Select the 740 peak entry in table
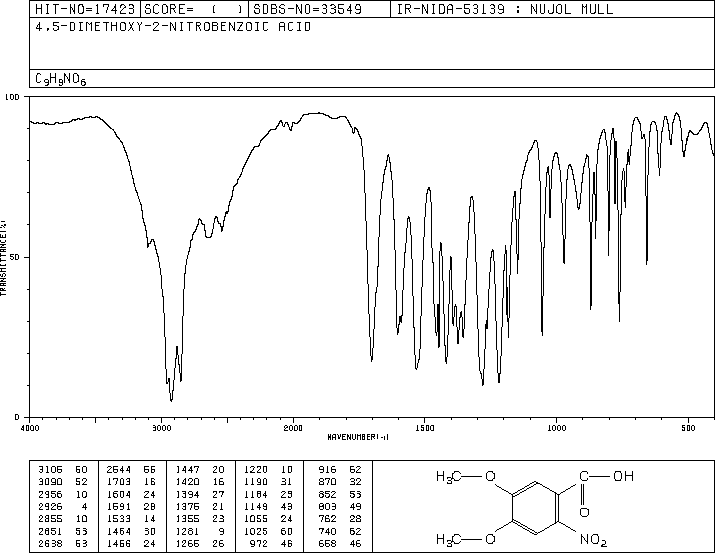 340,531
